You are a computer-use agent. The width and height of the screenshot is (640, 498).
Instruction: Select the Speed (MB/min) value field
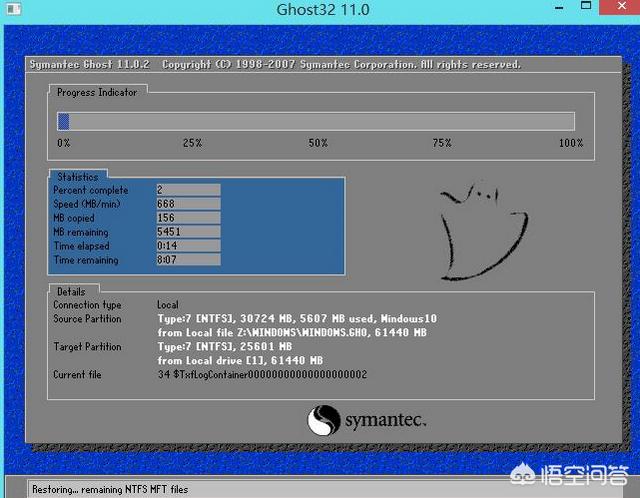point(188,204)
